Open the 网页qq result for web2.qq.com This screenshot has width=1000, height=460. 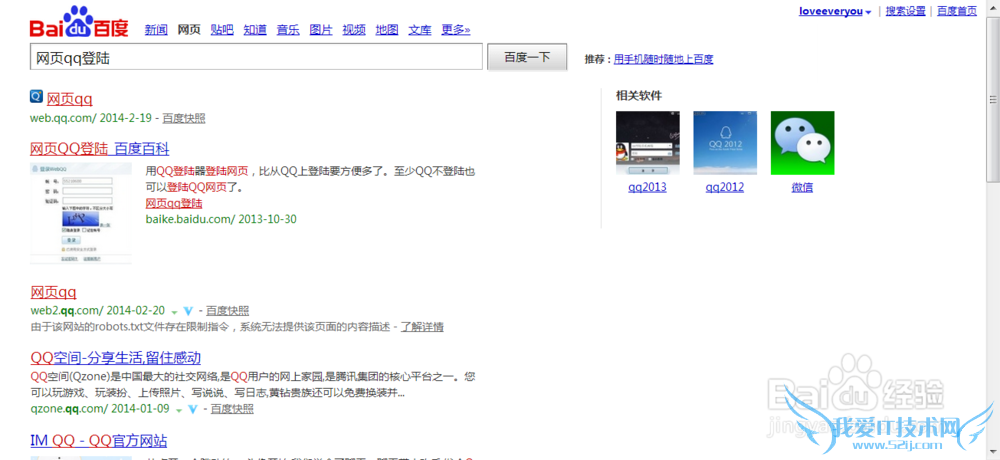(54, 292)
